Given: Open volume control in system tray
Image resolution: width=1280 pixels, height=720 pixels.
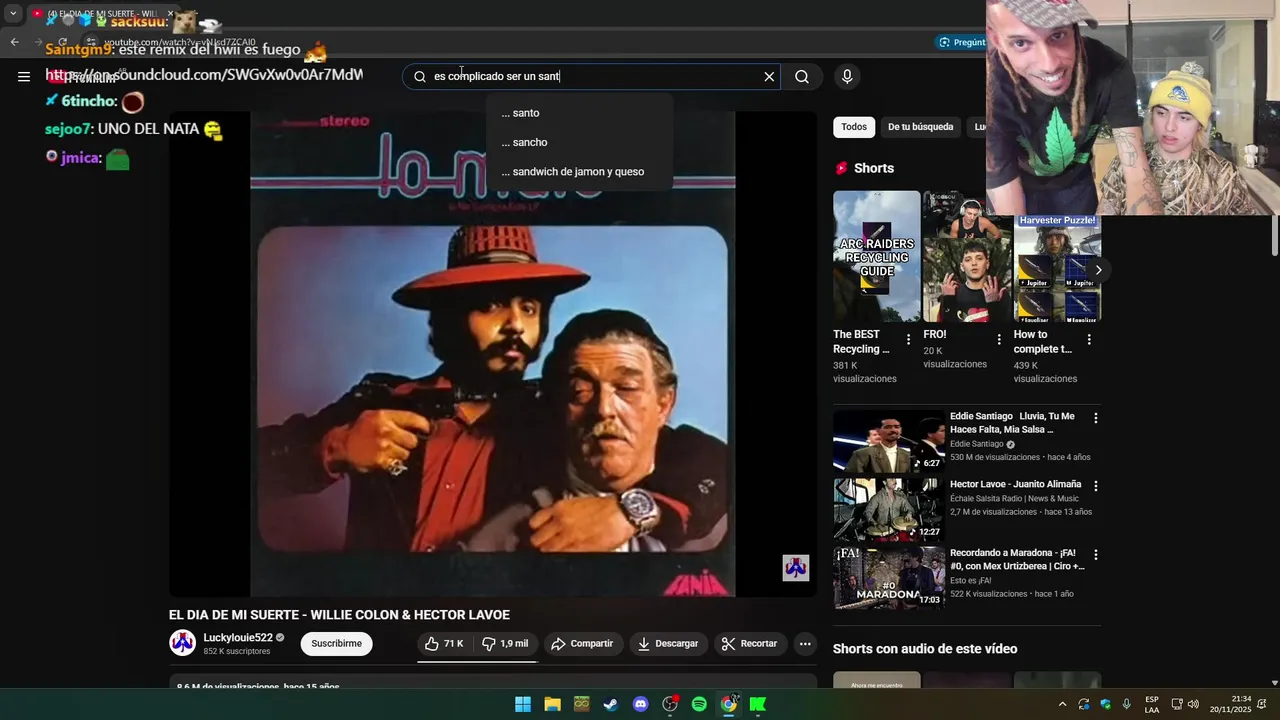Looking at the screenshot, I should coord(1193,704).
